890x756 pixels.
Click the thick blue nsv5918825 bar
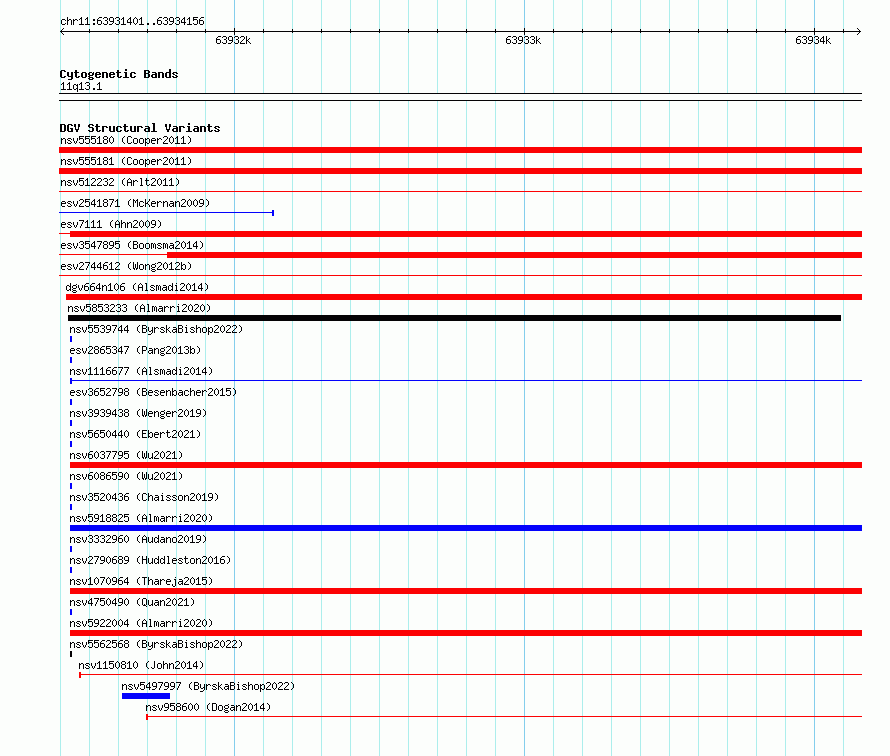(466, 528)
